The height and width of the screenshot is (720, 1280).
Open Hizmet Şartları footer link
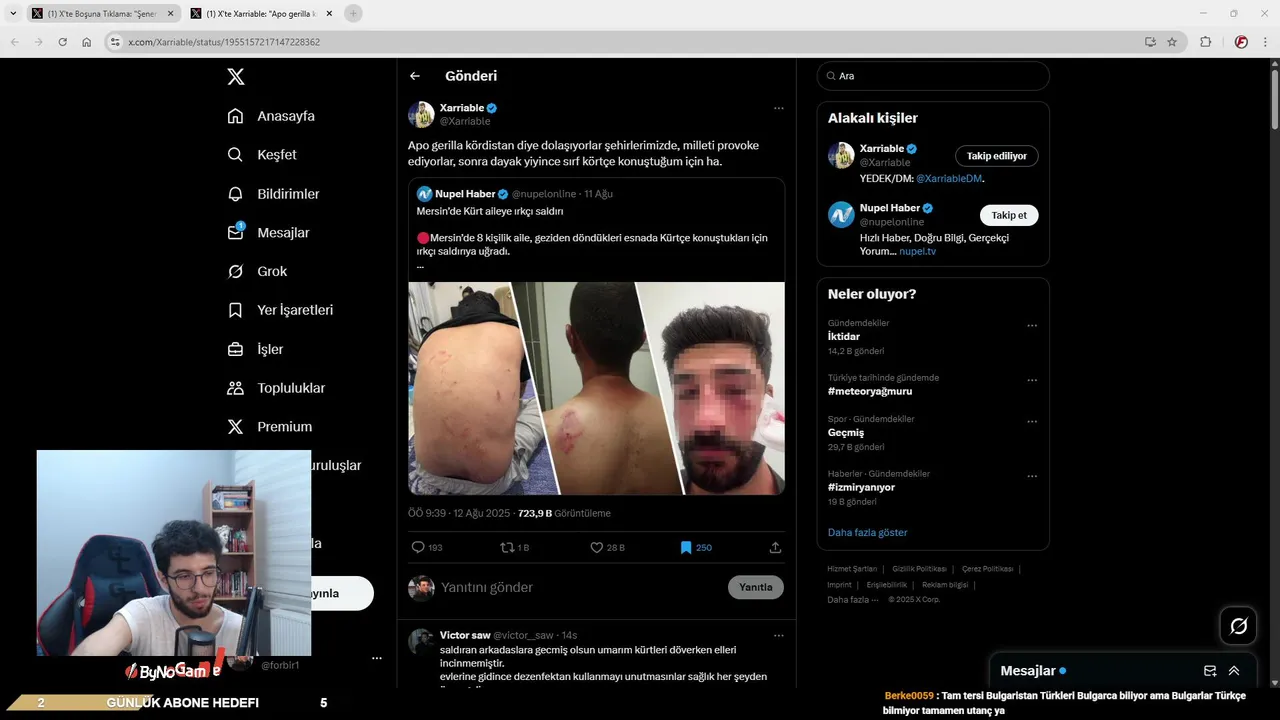click(x=852, y=569)
